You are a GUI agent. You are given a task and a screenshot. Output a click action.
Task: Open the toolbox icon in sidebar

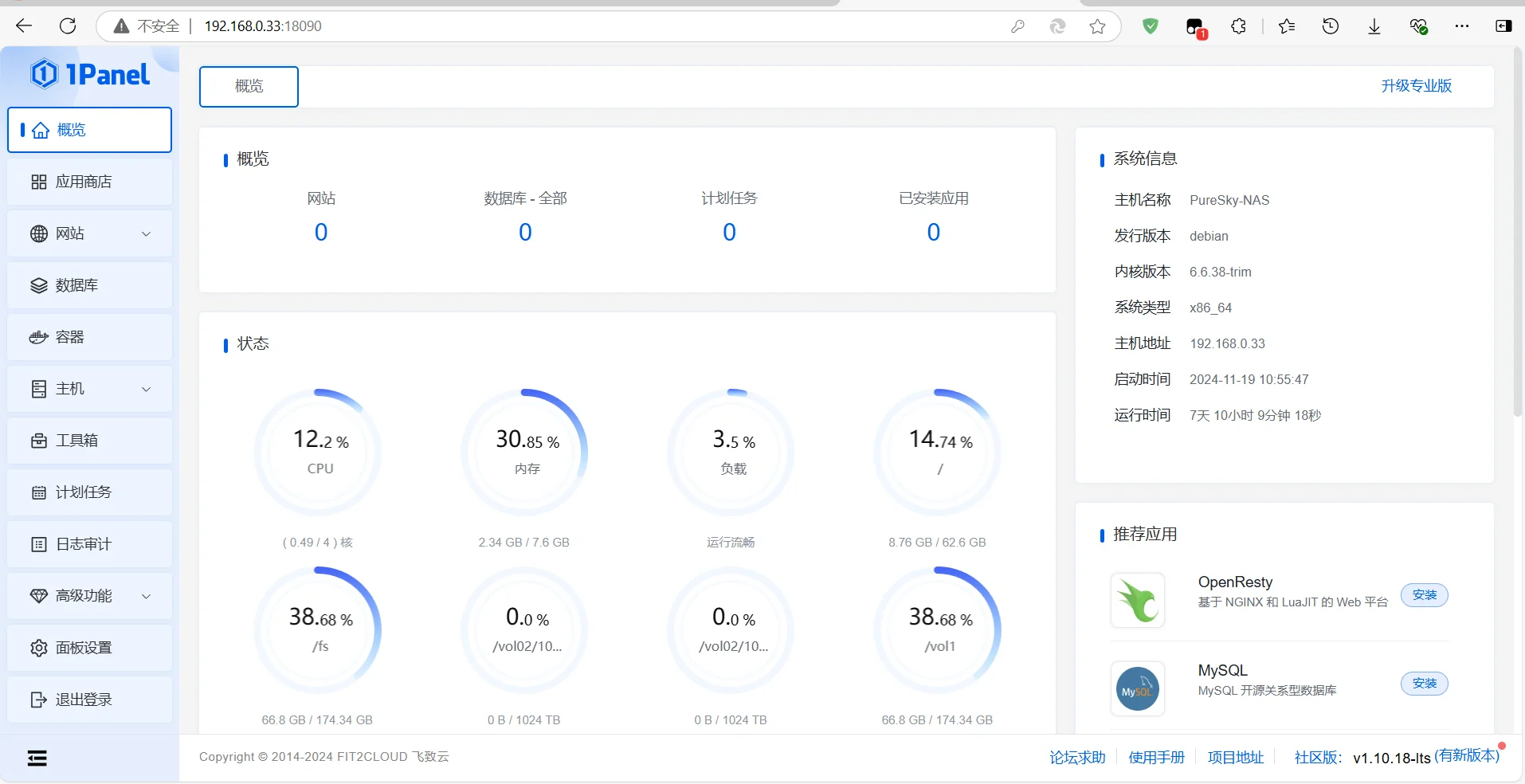[x=38, y=441]
